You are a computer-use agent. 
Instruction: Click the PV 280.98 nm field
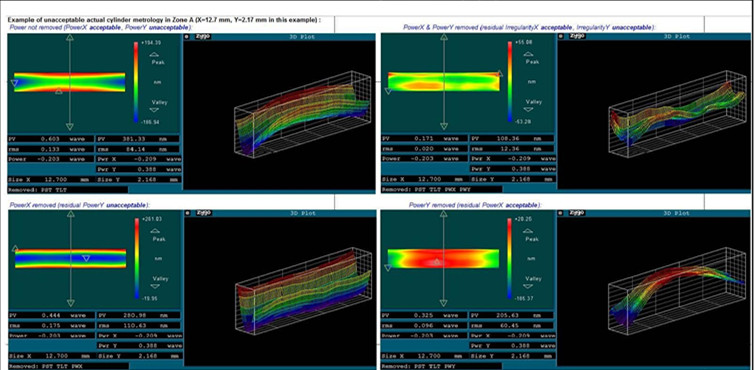[139, 315]
